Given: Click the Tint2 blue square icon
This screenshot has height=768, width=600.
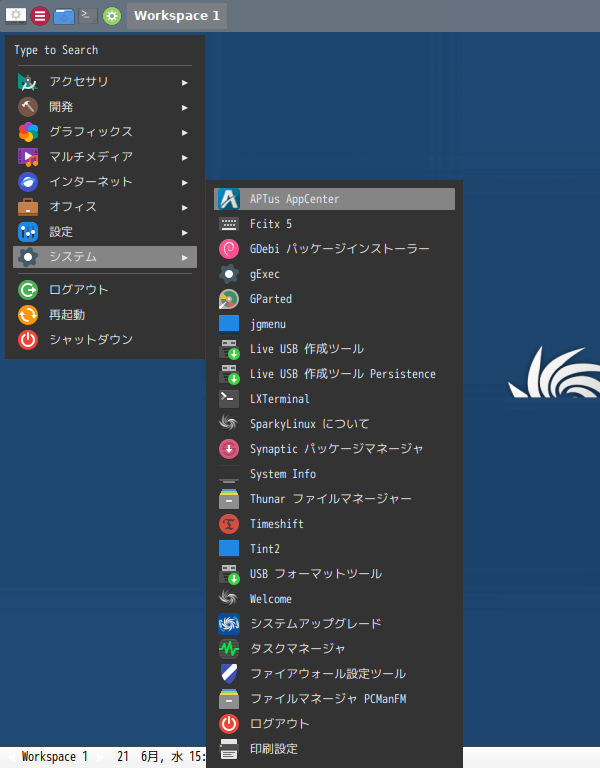Looking at the screenshot, I should coord(229,549).
